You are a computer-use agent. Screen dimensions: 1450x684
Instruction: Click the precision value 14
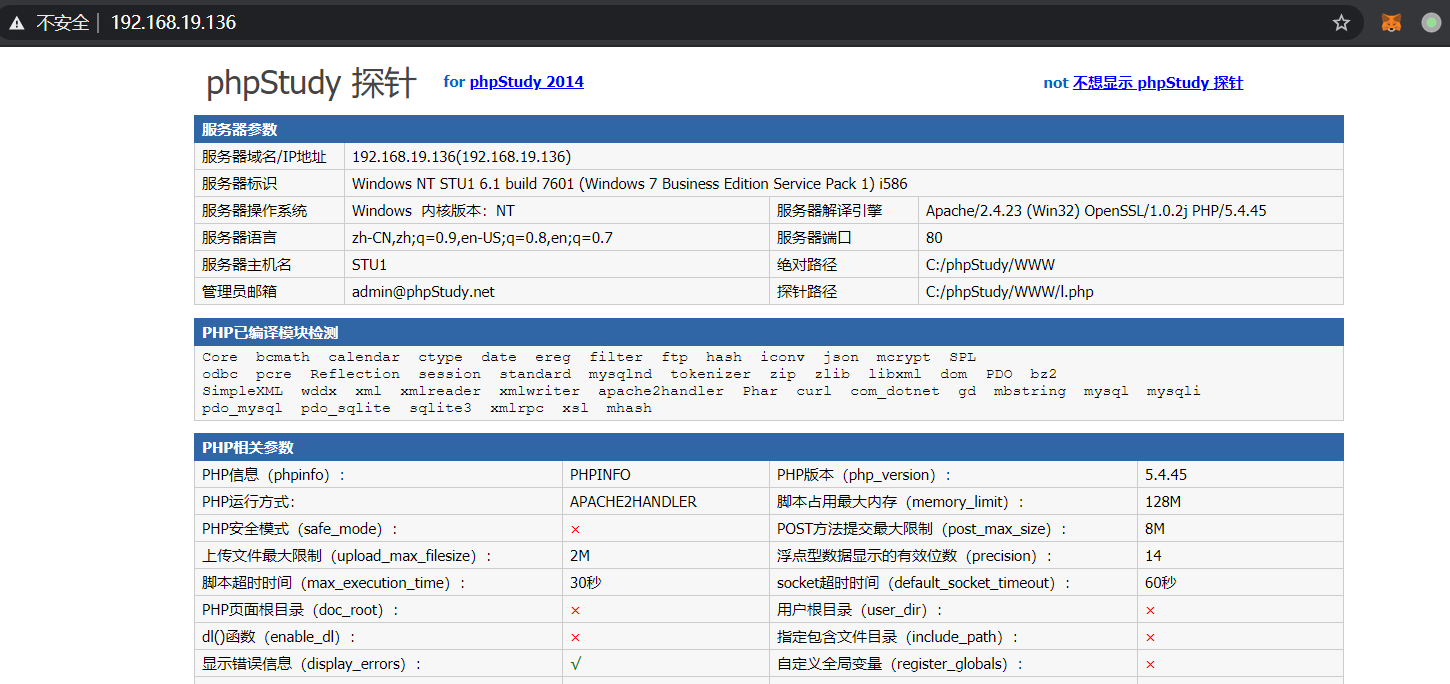pos(1153,556)
